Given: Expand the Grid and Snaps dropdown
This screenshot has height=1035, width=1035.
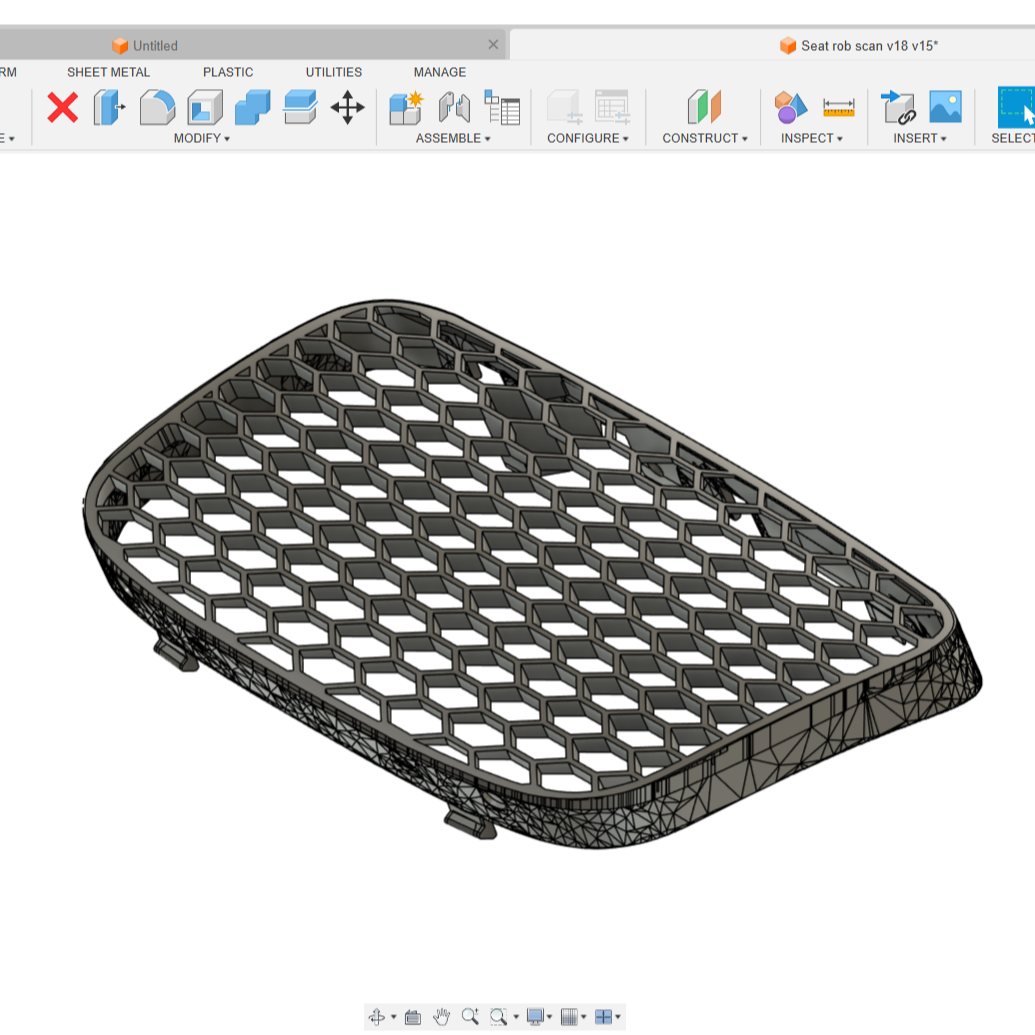Looking at the screenshot, I should [572, 1016].
